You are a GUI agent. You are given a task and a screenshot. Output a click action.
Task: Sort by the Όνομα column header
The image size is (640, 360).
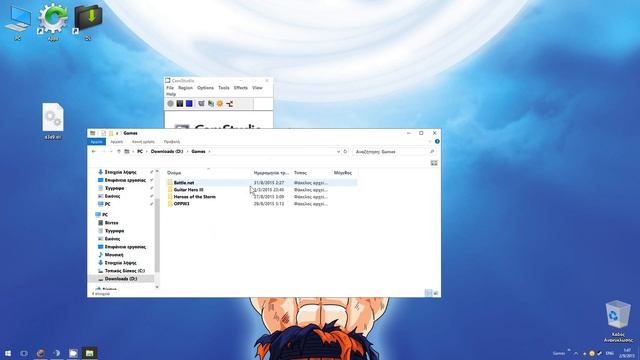(x=174, y=173)
